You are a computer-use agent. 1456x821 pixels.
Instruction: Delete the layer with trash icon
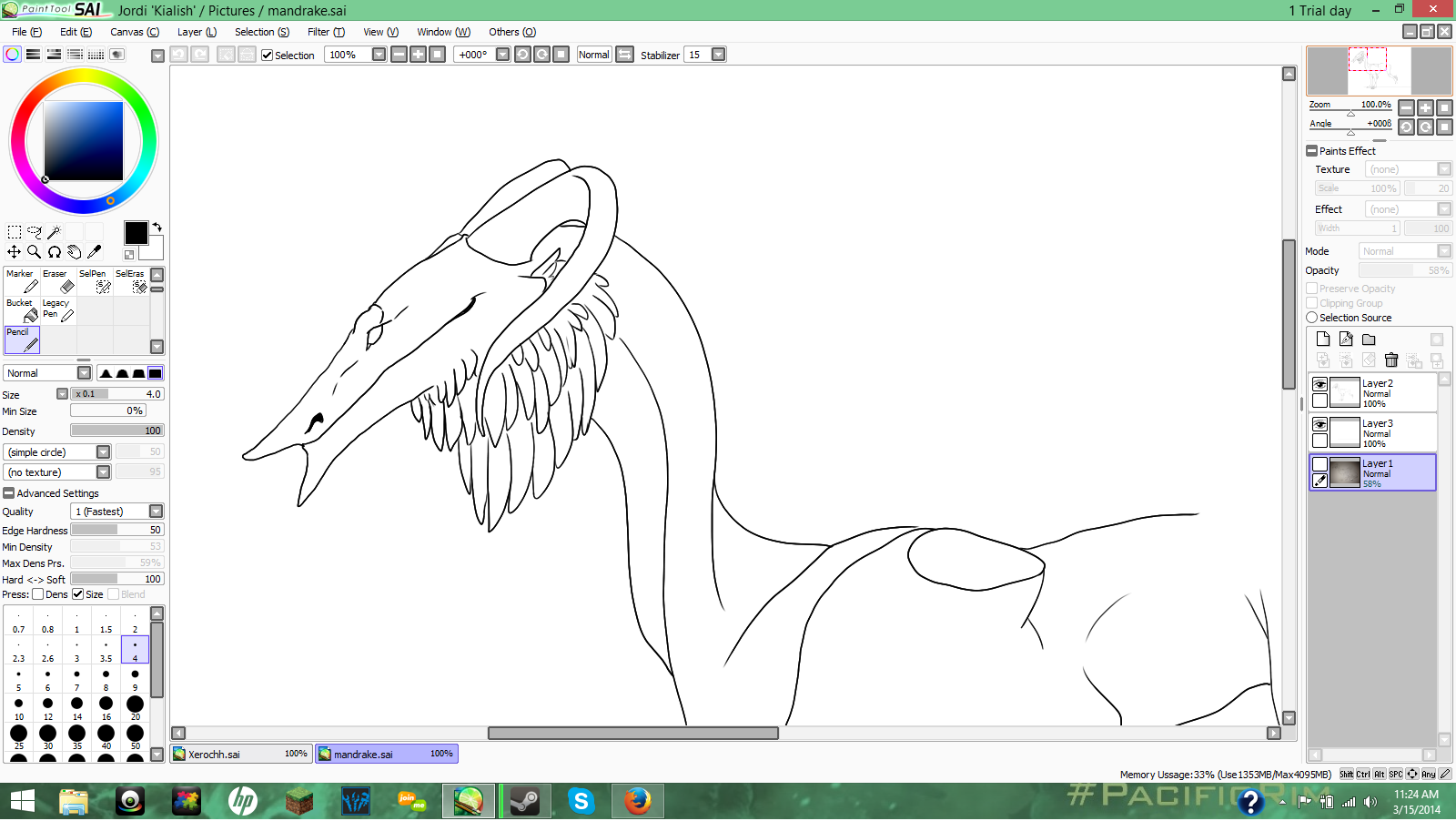1390,360
